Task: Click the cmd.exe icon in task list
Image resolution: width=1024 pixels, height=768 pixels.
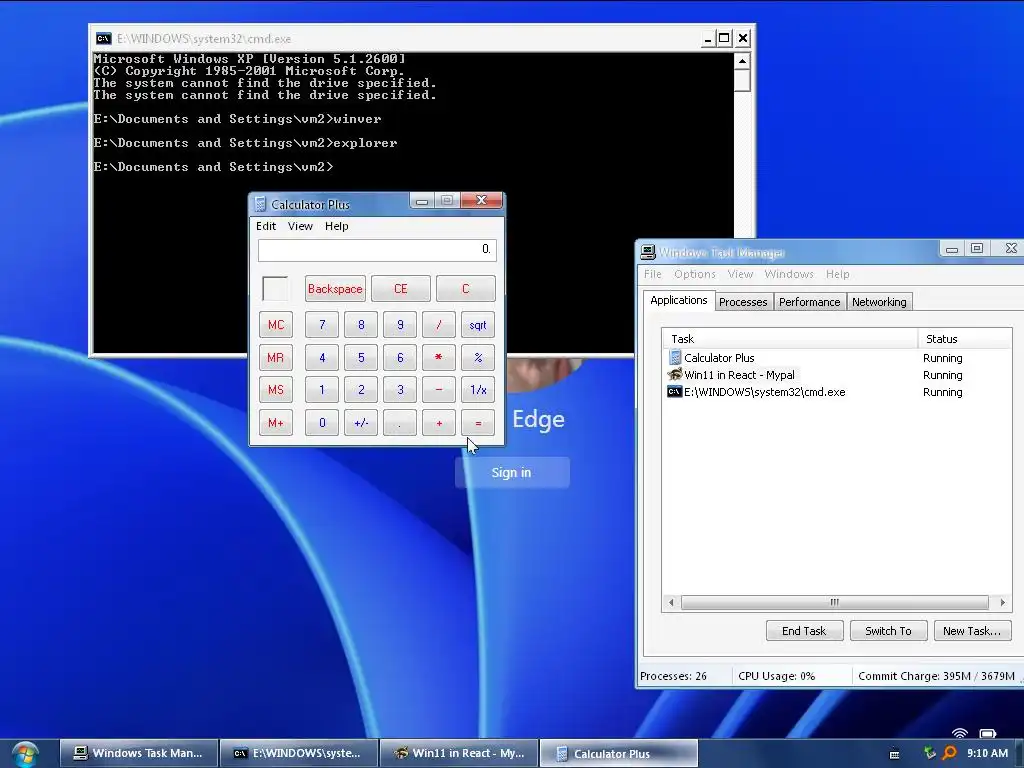Action: (675, 391)
